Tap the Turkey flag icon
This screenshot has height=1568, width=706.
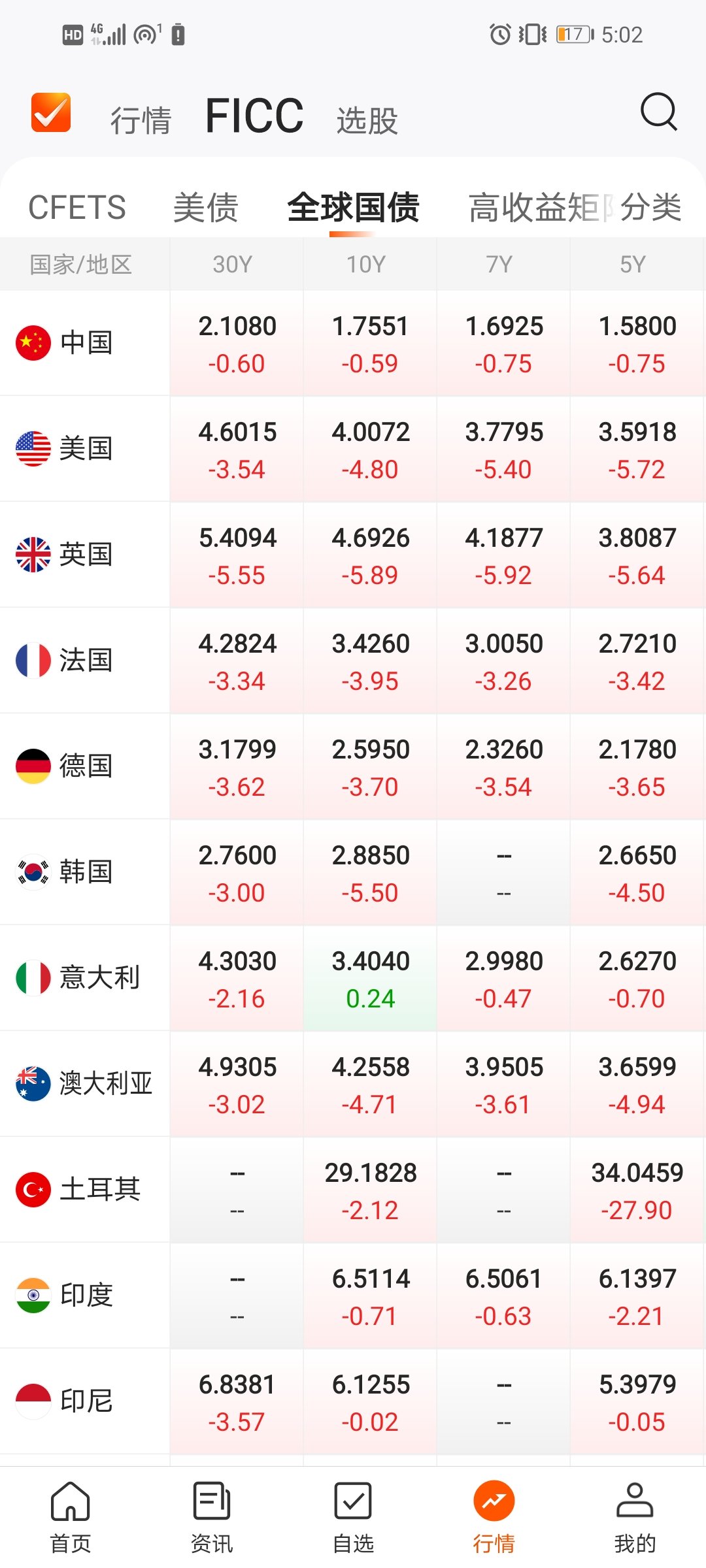[33, 1189]
